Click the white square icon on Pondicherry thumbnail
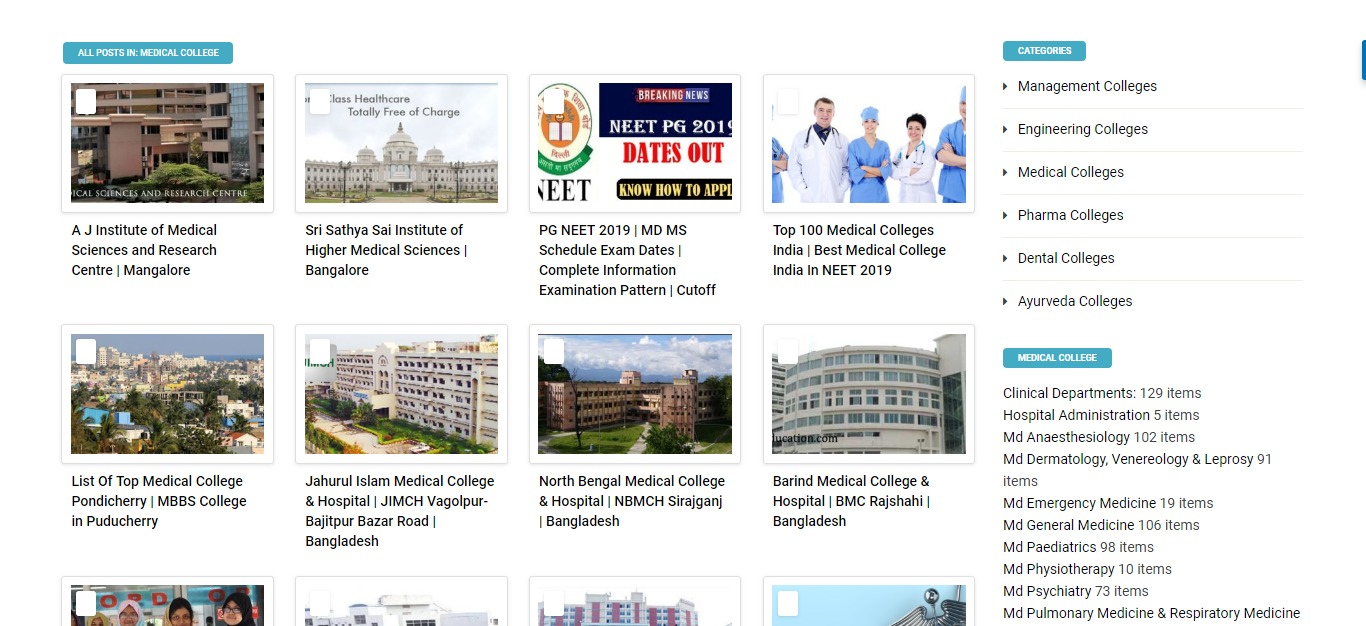 pyautogui.click(x=86, y=352)
